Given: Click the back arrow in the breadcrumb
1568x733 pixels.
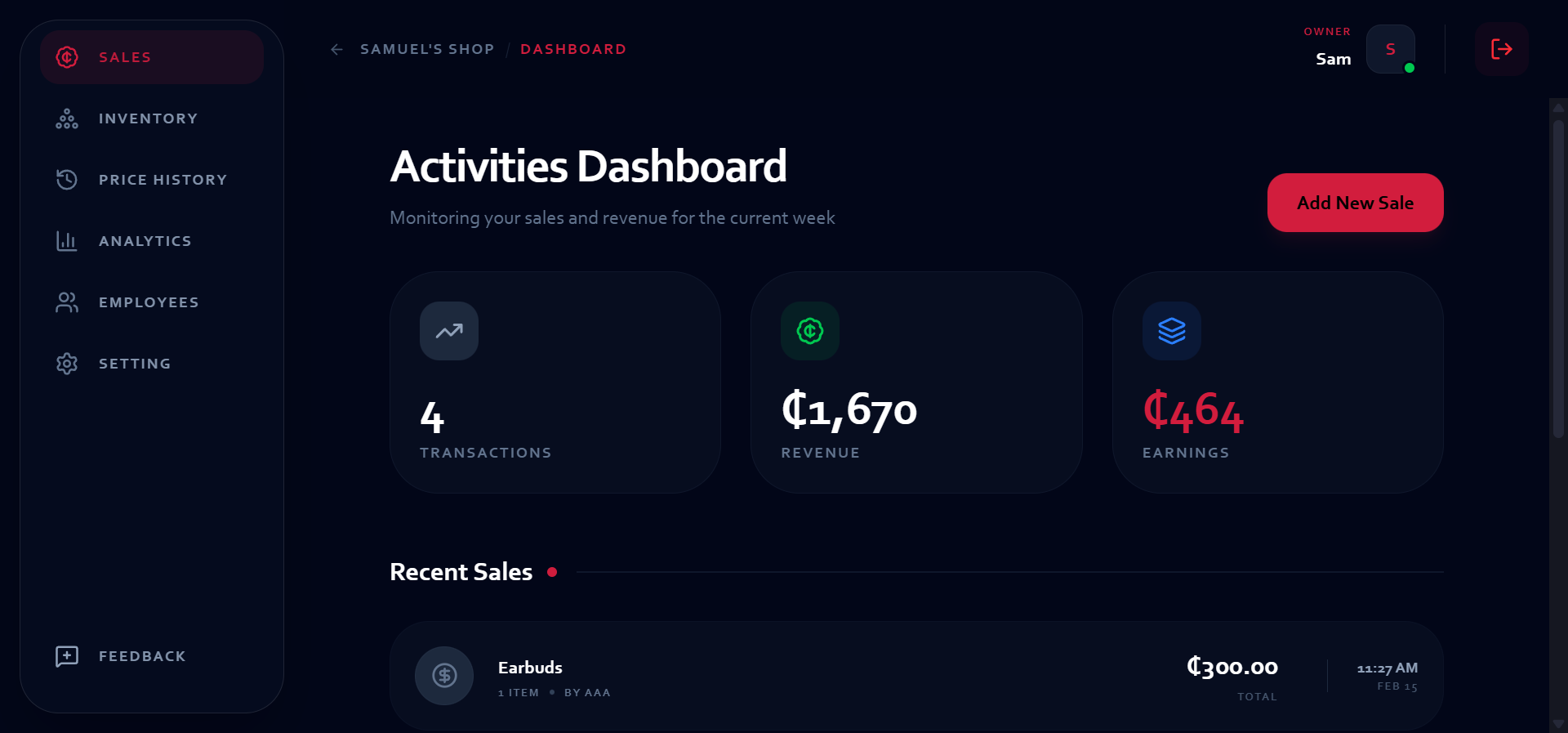Looking at the screenshot, I should [336, 49].
